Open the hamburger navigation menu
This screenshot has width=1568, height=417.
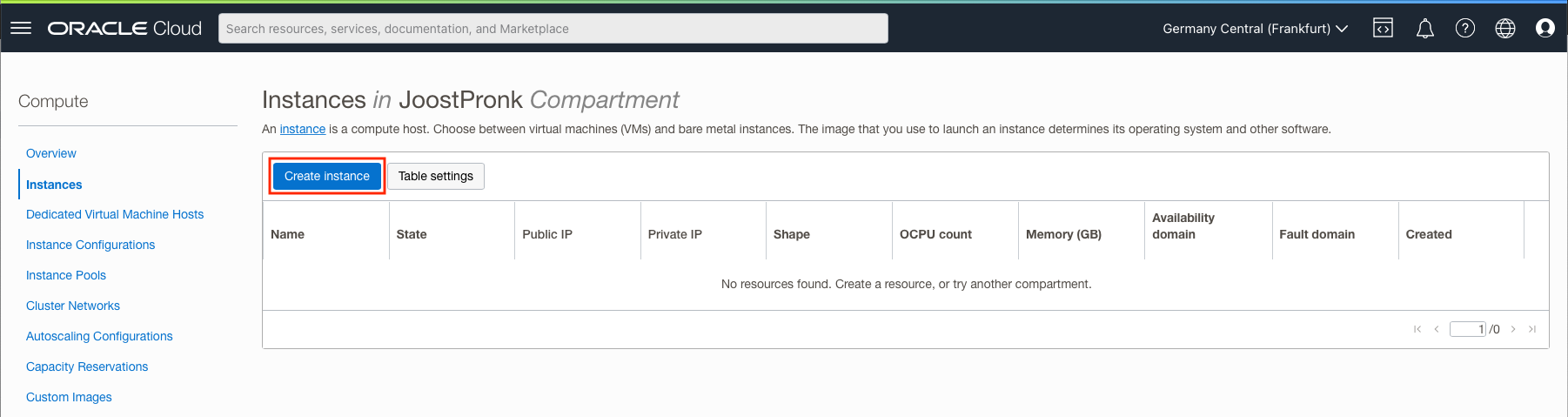(21, 29)
